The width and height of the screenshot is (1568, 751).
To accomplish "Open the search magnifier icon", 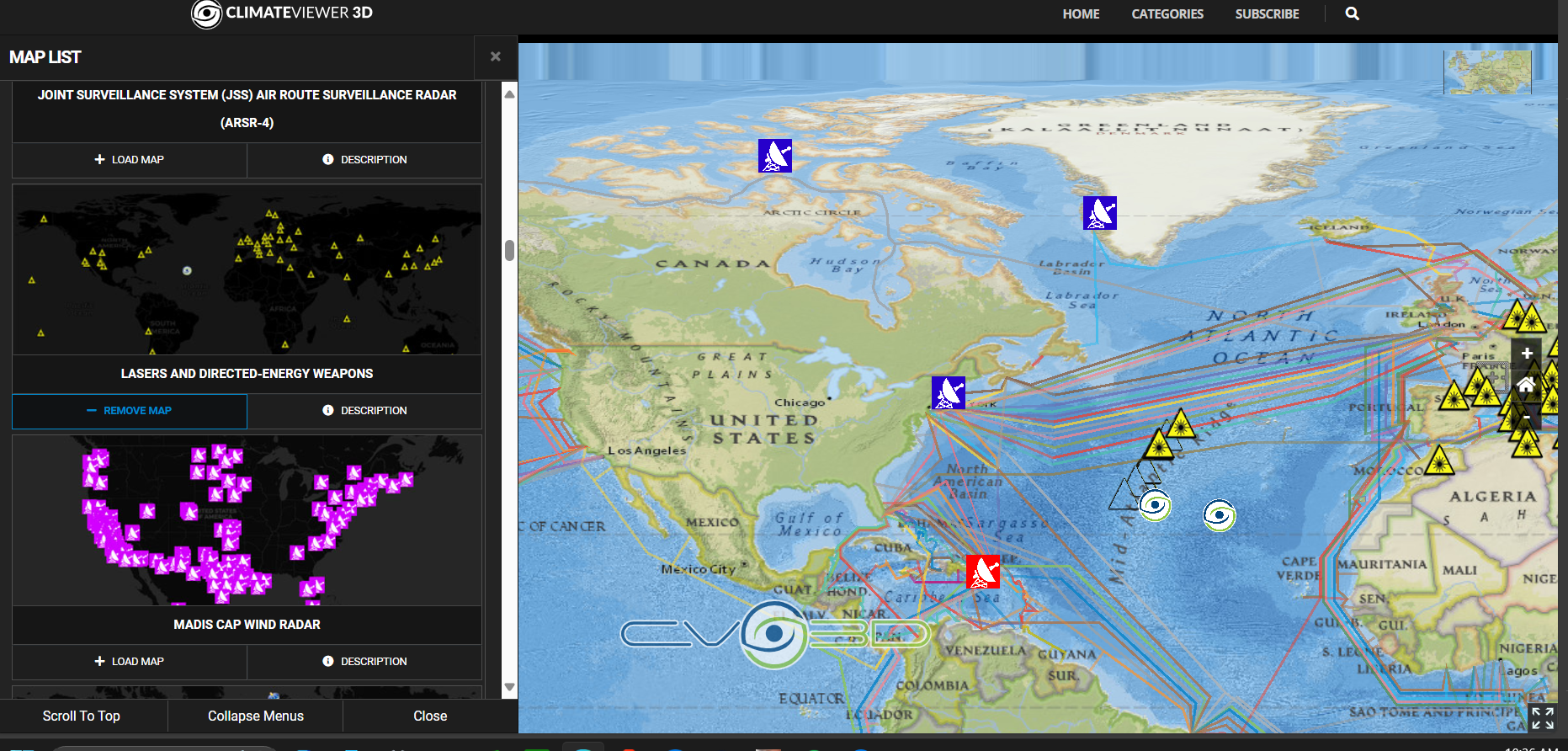I will [1352, 13].
